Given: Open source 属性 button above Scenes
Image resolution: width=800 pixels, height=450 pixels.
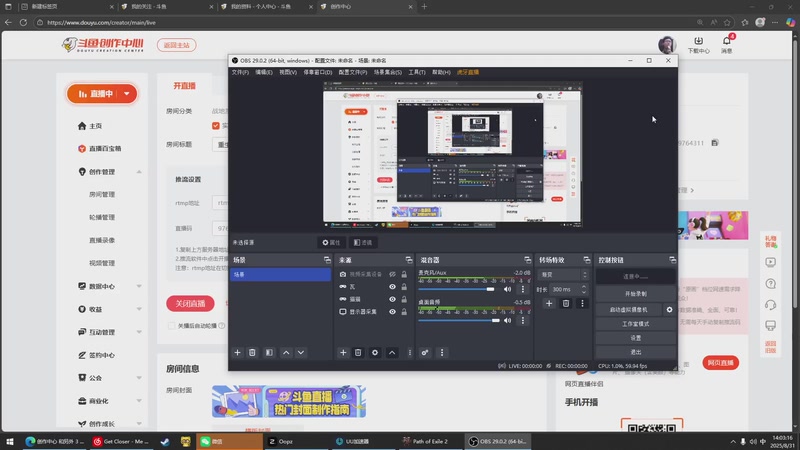Looking at the screenshot, I should [x=331, y=242].
